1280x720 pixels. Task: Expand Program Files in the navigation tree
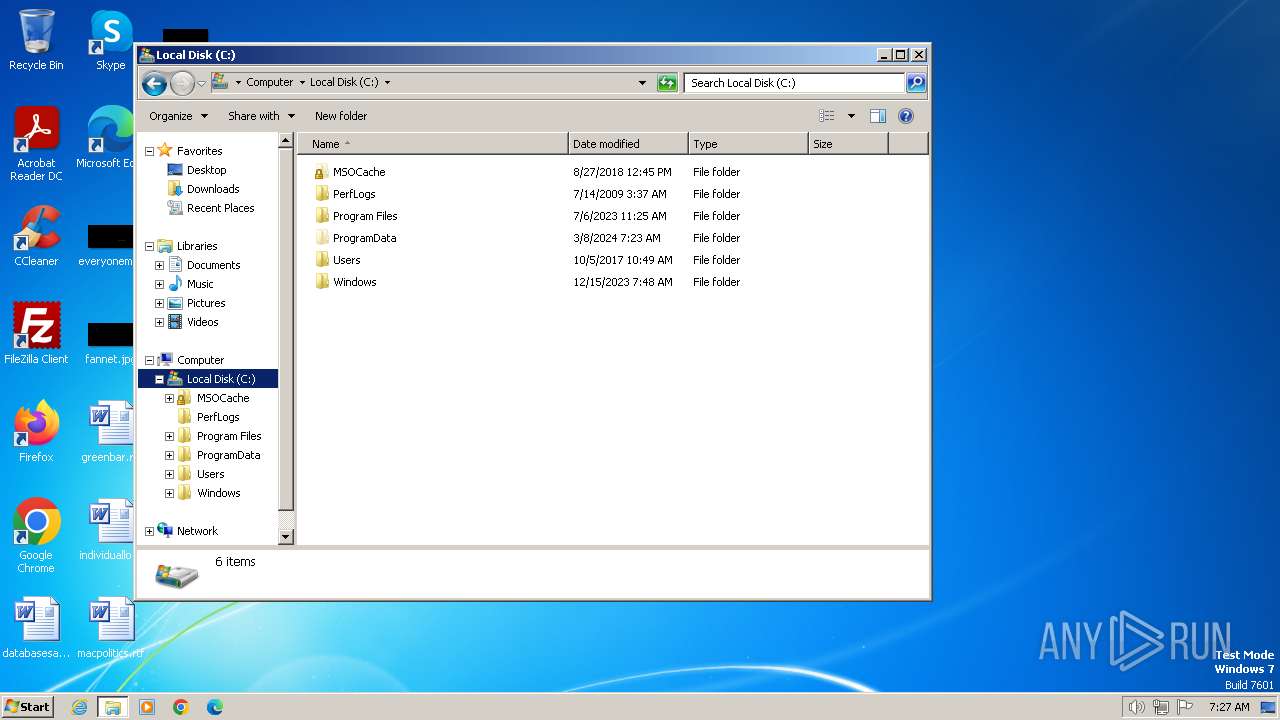click(x=169, y=436)
